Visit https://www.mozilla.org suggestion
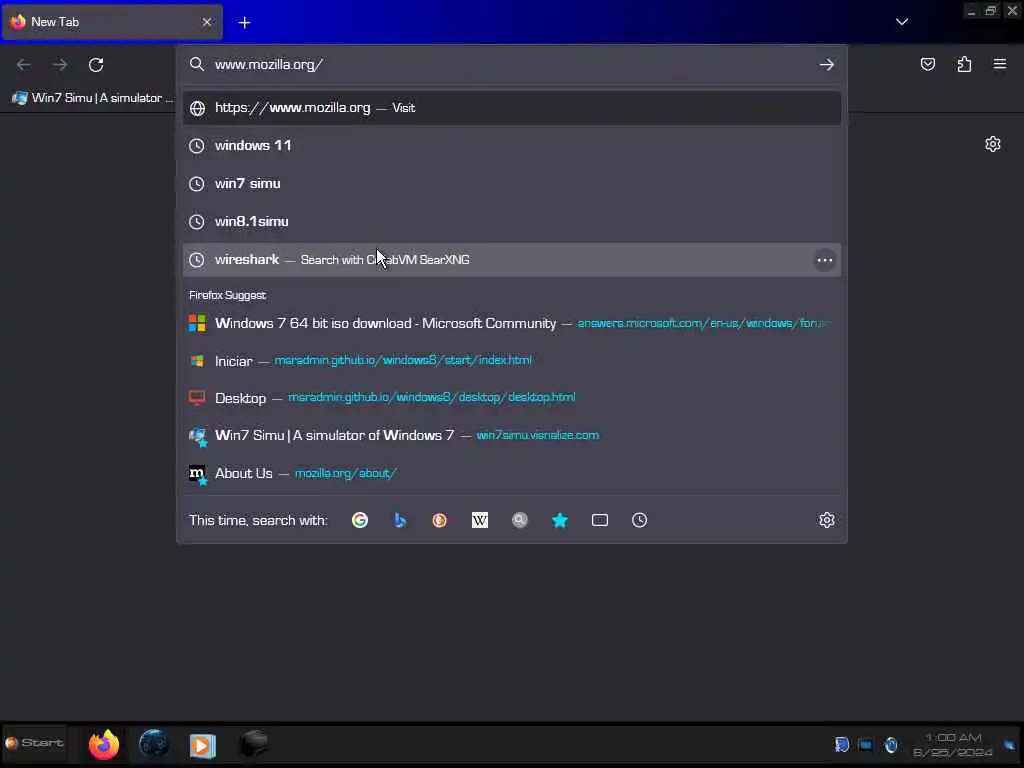 coord(512,108)
